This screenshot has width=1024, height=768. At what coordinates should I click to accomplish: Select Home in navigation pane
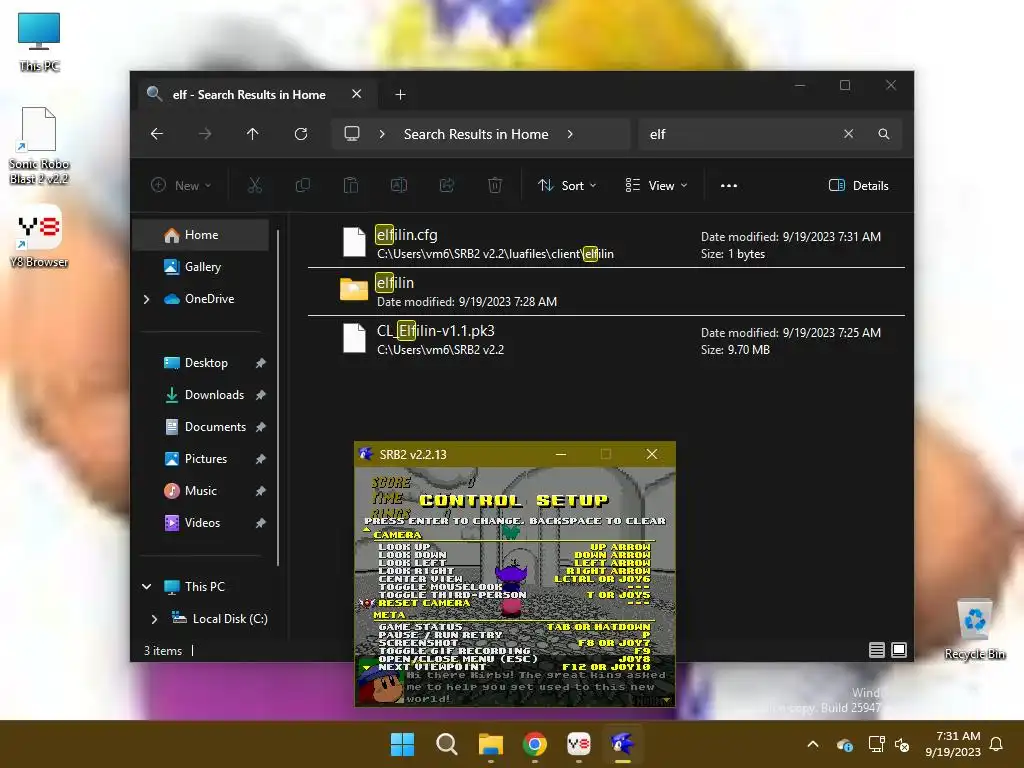pyautogui.click(x=201, y=235)
